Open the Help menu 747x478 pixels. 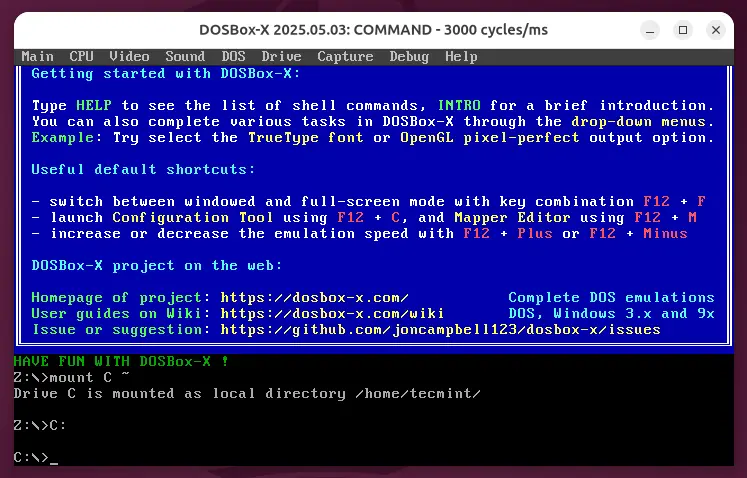coord(461,57)
